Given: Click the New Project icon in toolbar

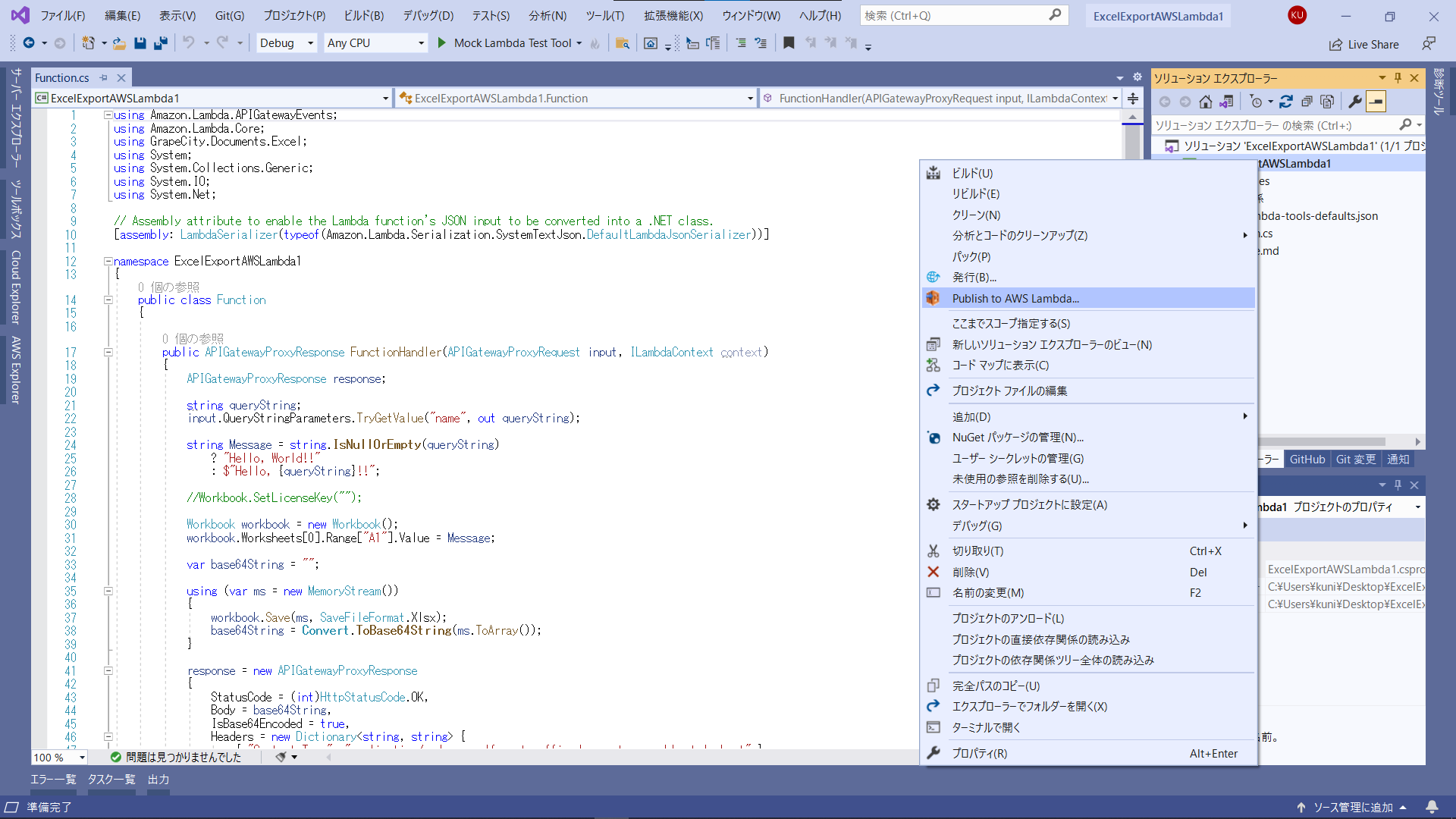Looking at the screenshot, I should click(x=89, y=43).
